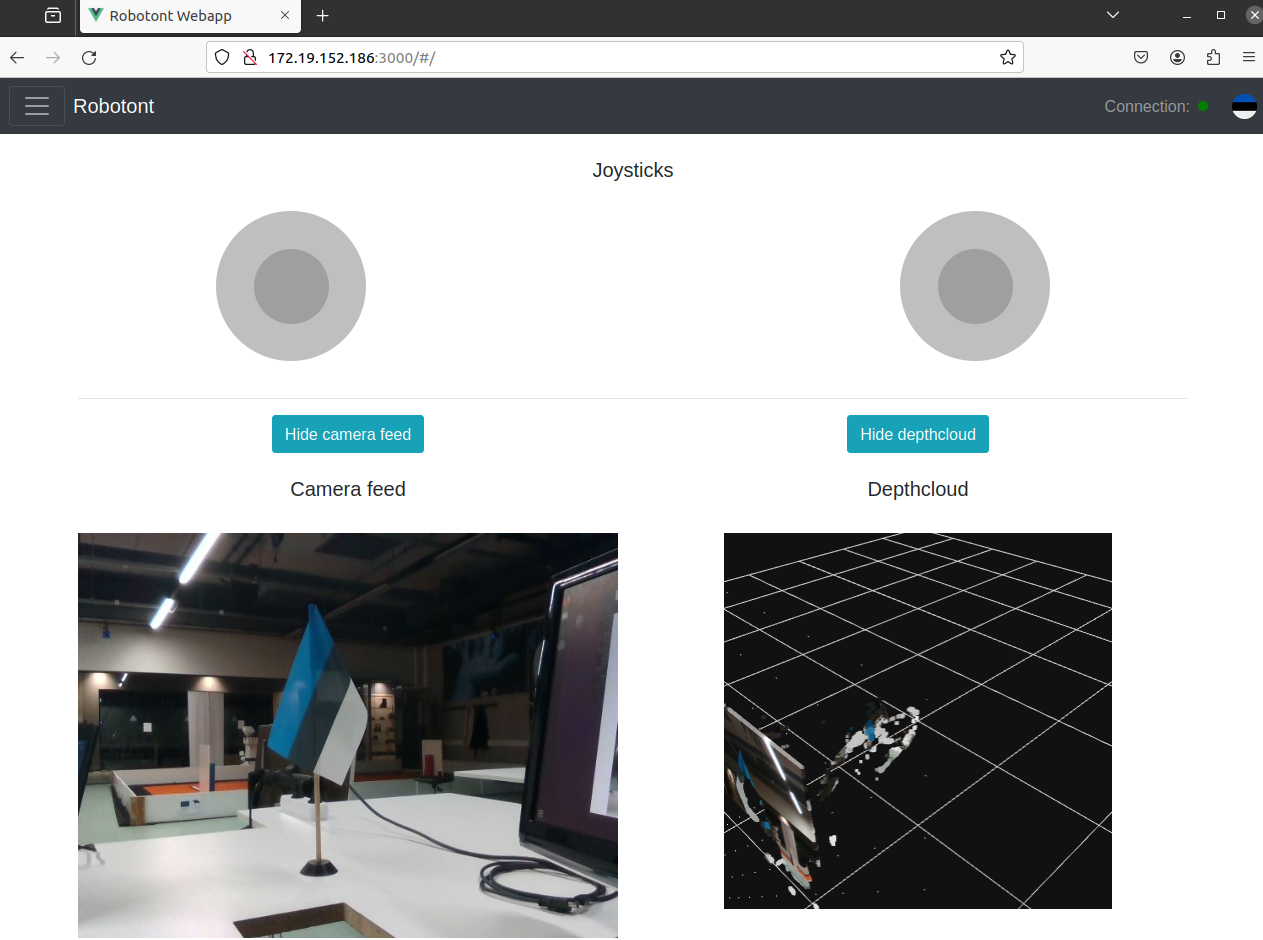
Task: Expand the list all tabs dropdown
Action: [x=1112, y=16]
